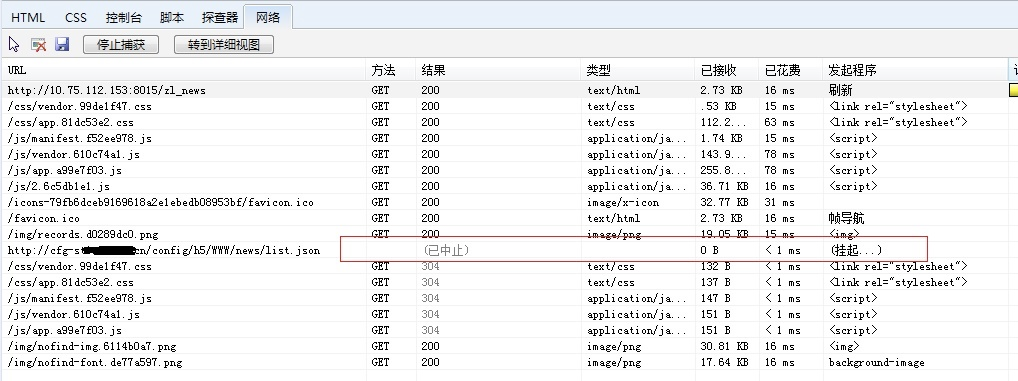Click the yellow timing bar in first row

pos(1013,90)
